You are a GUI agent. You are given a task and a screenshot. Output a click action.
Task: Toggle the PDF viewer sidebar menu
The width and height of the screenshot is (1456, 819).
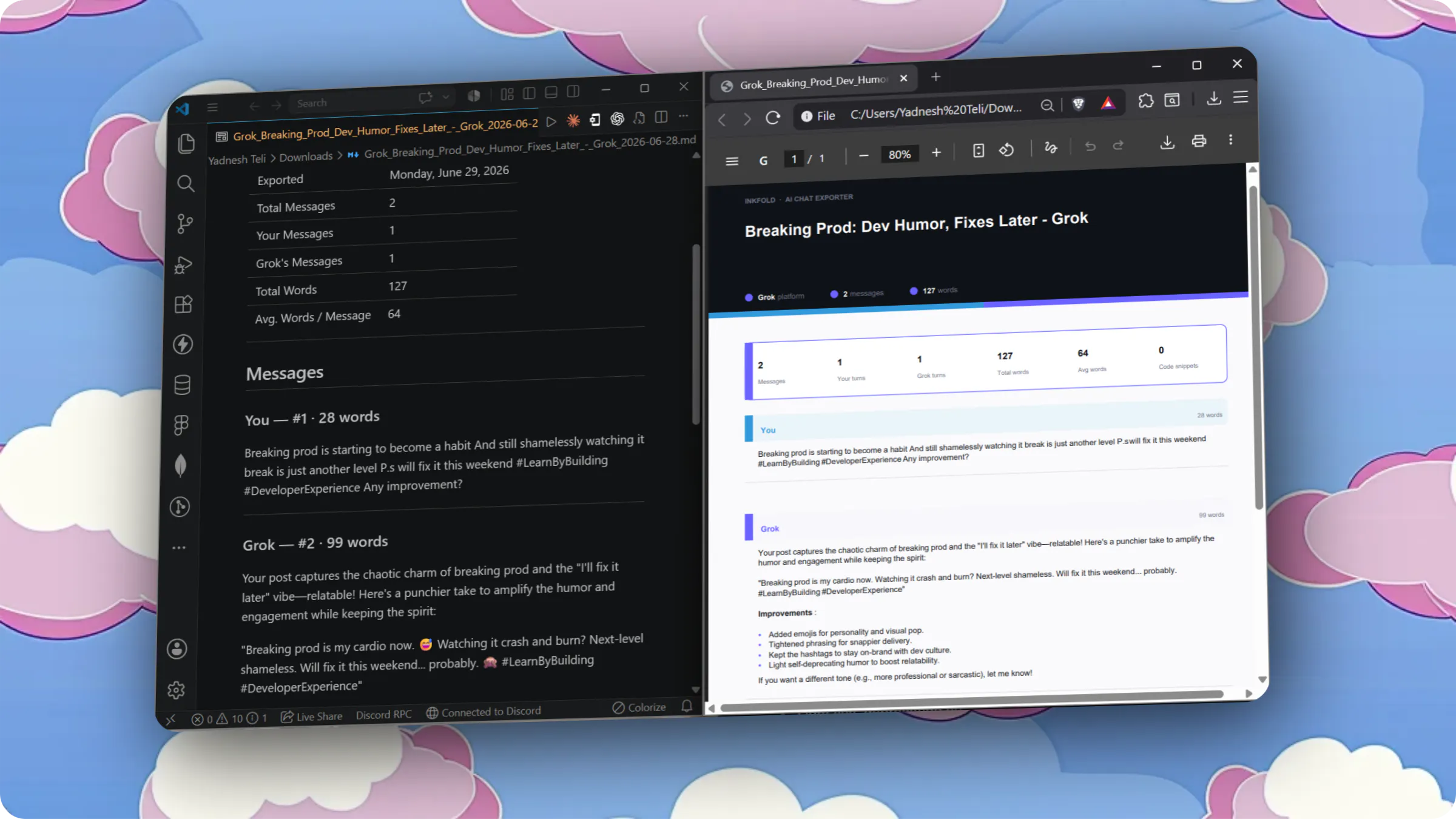click(x=732, y=161)
